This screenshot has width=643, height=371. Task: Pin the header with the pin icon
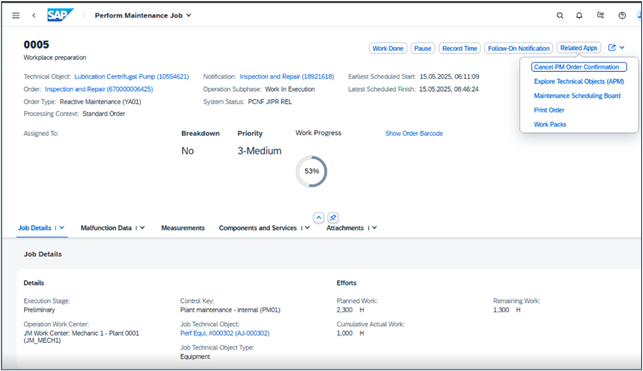pyautogui.click(x=333, y=218)
